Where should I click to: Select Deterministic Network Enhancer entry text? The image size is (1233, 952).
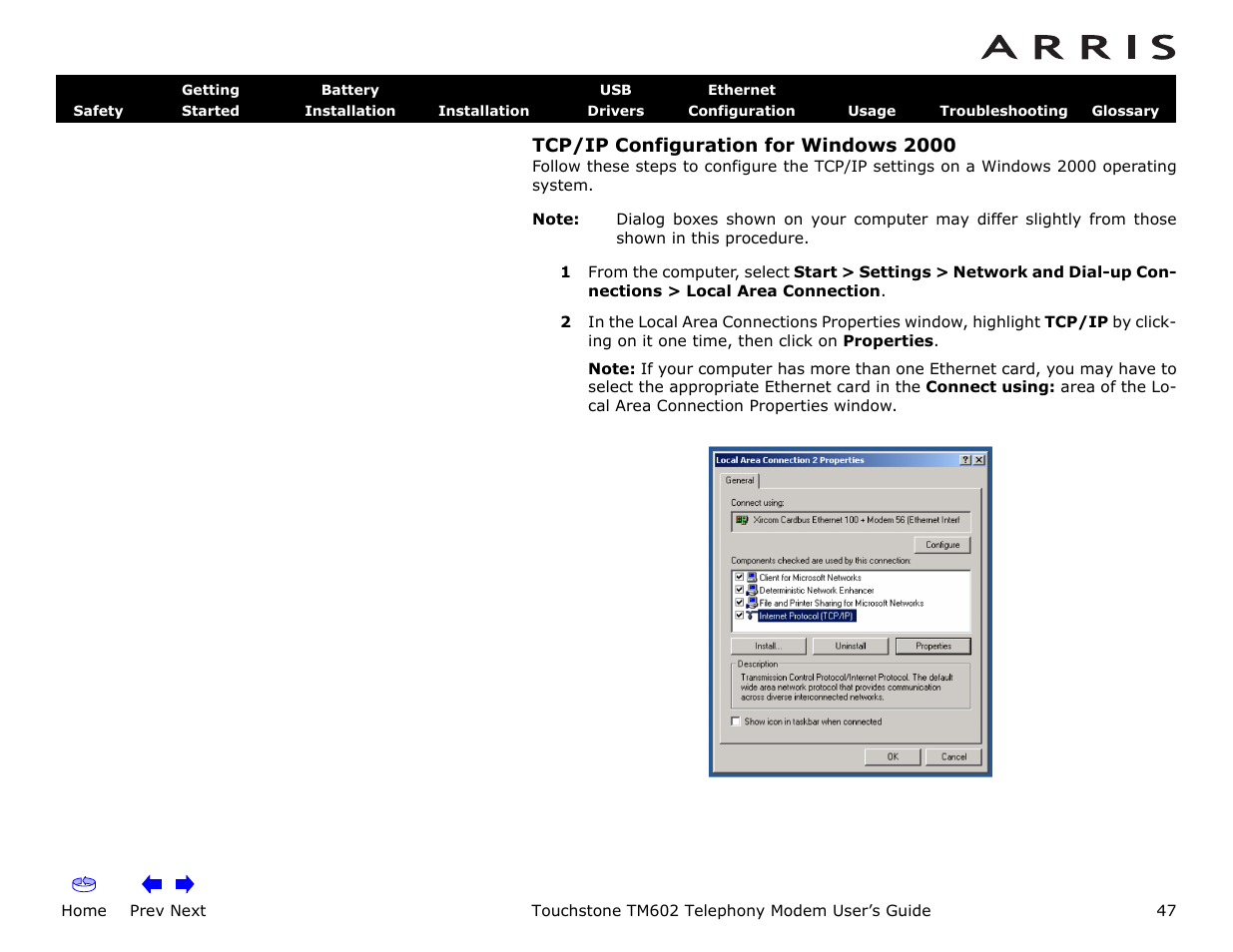[817, 590]
